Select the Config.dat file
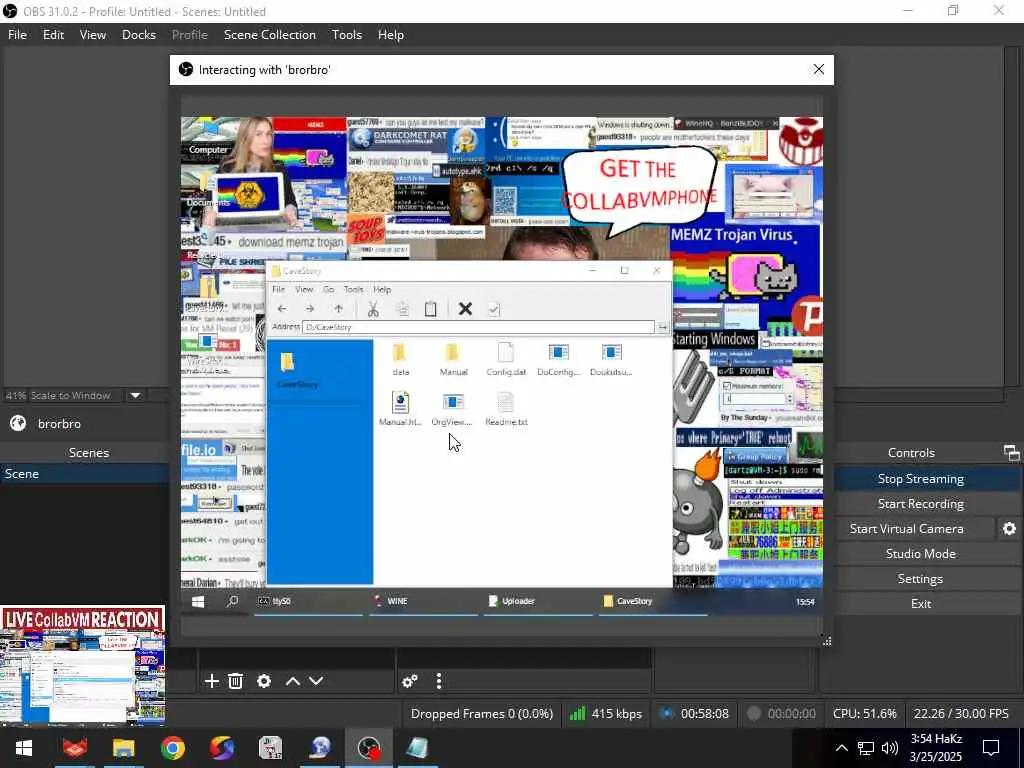This screenshot has height=768, width=1024. pos(506,359)
